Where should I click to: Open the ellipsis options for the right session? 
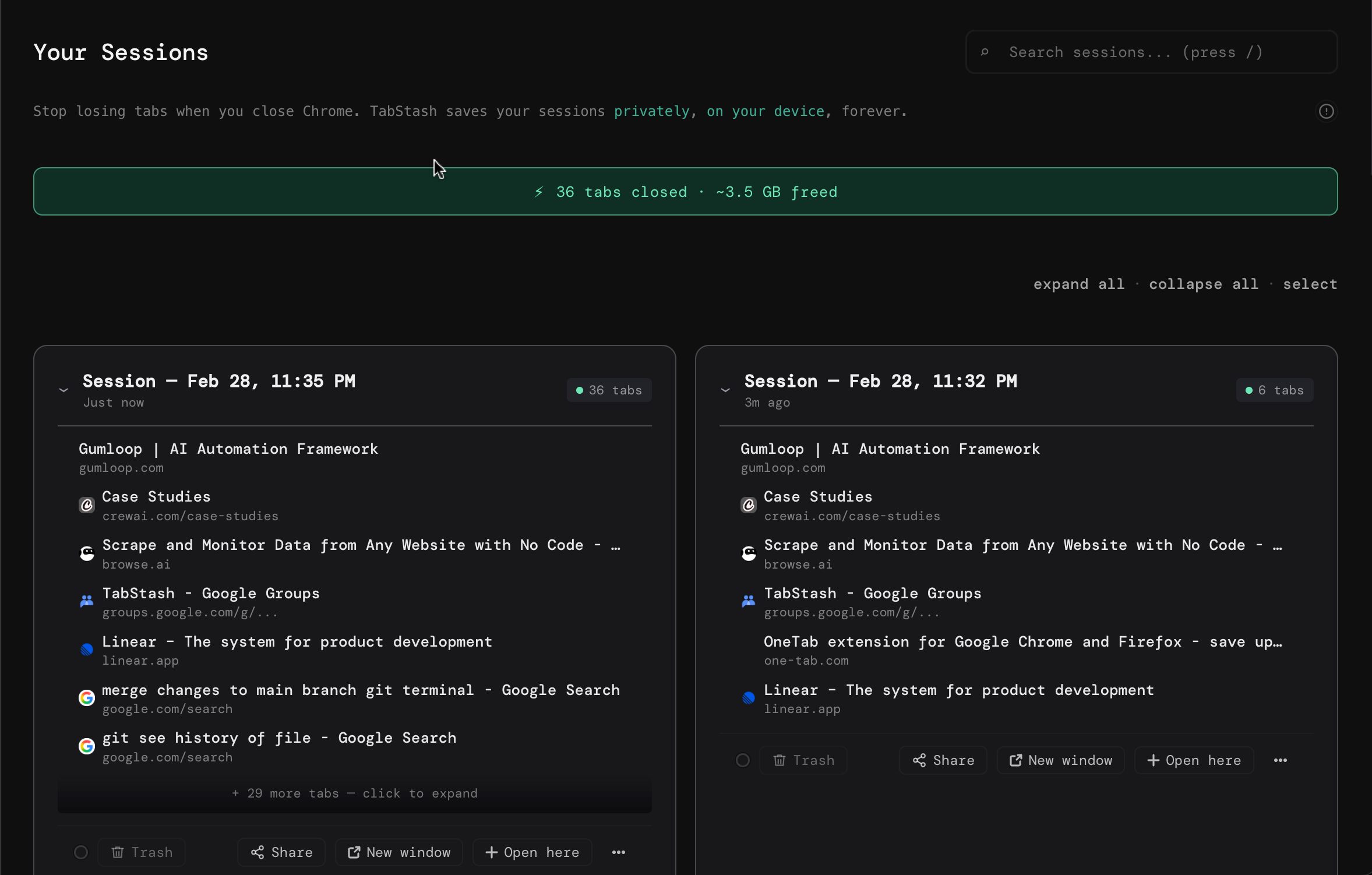pos(1280,760)
